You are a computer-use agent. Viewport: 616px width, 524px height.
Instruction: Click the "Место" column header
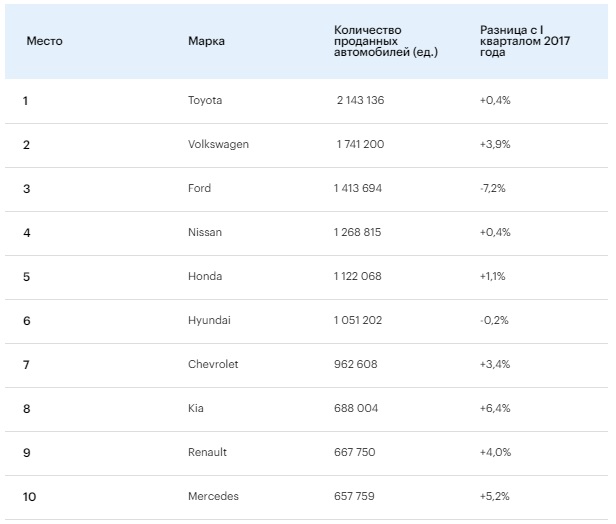44,41
